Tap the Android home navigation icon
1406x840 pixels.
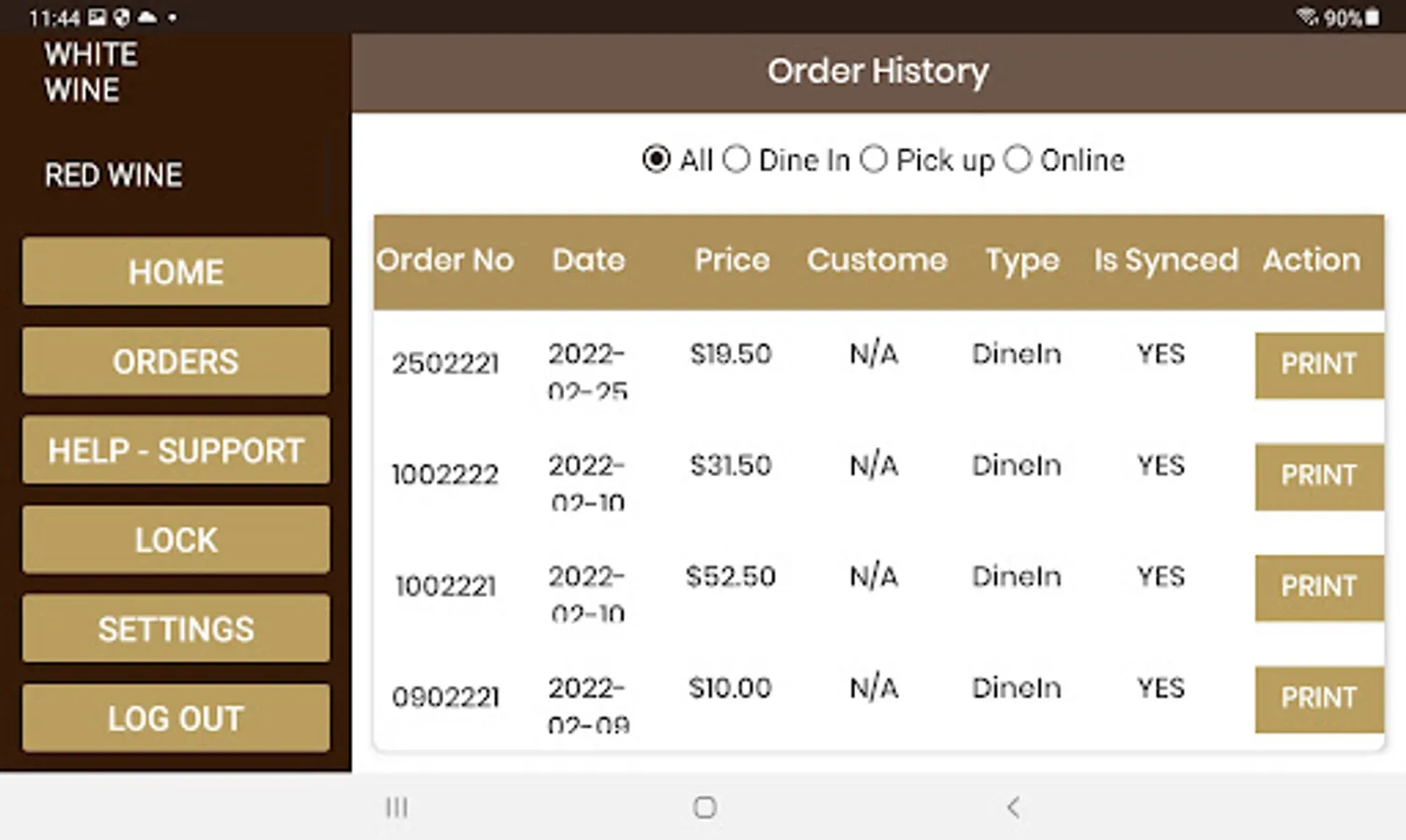click(x=705, y=807)
